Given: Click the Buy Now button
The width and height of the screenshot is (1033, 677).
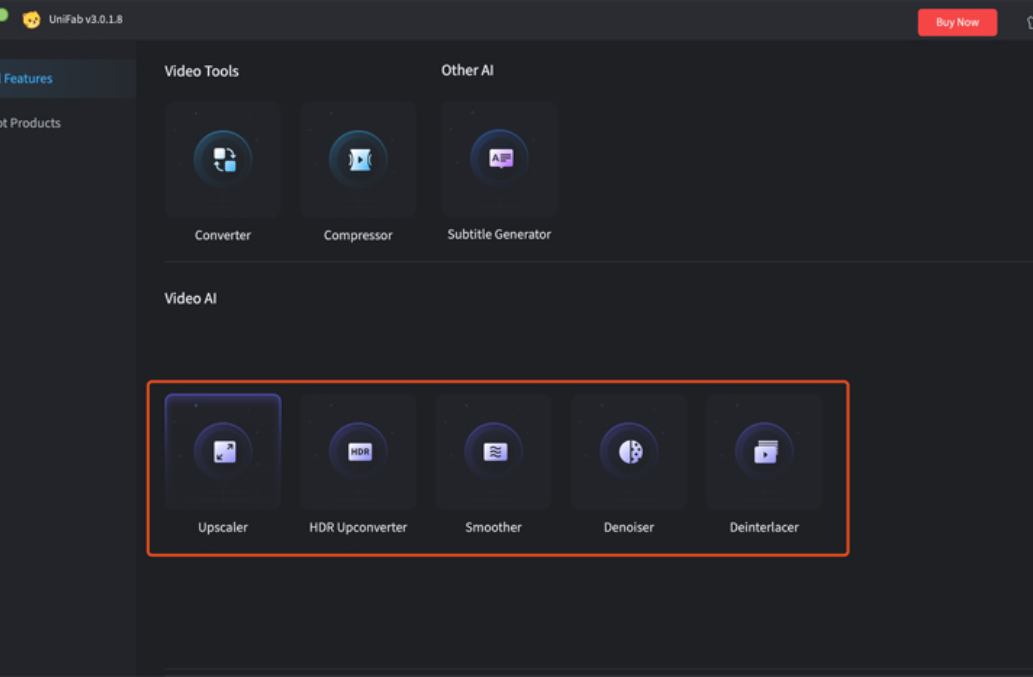Looking at the screenshot, I should [957, 22].
